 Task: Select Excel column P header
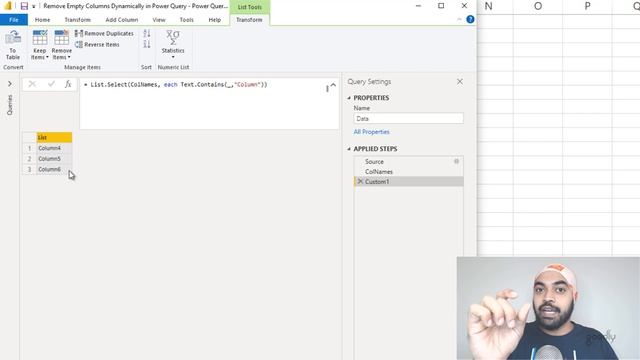(x=587, y=6)
